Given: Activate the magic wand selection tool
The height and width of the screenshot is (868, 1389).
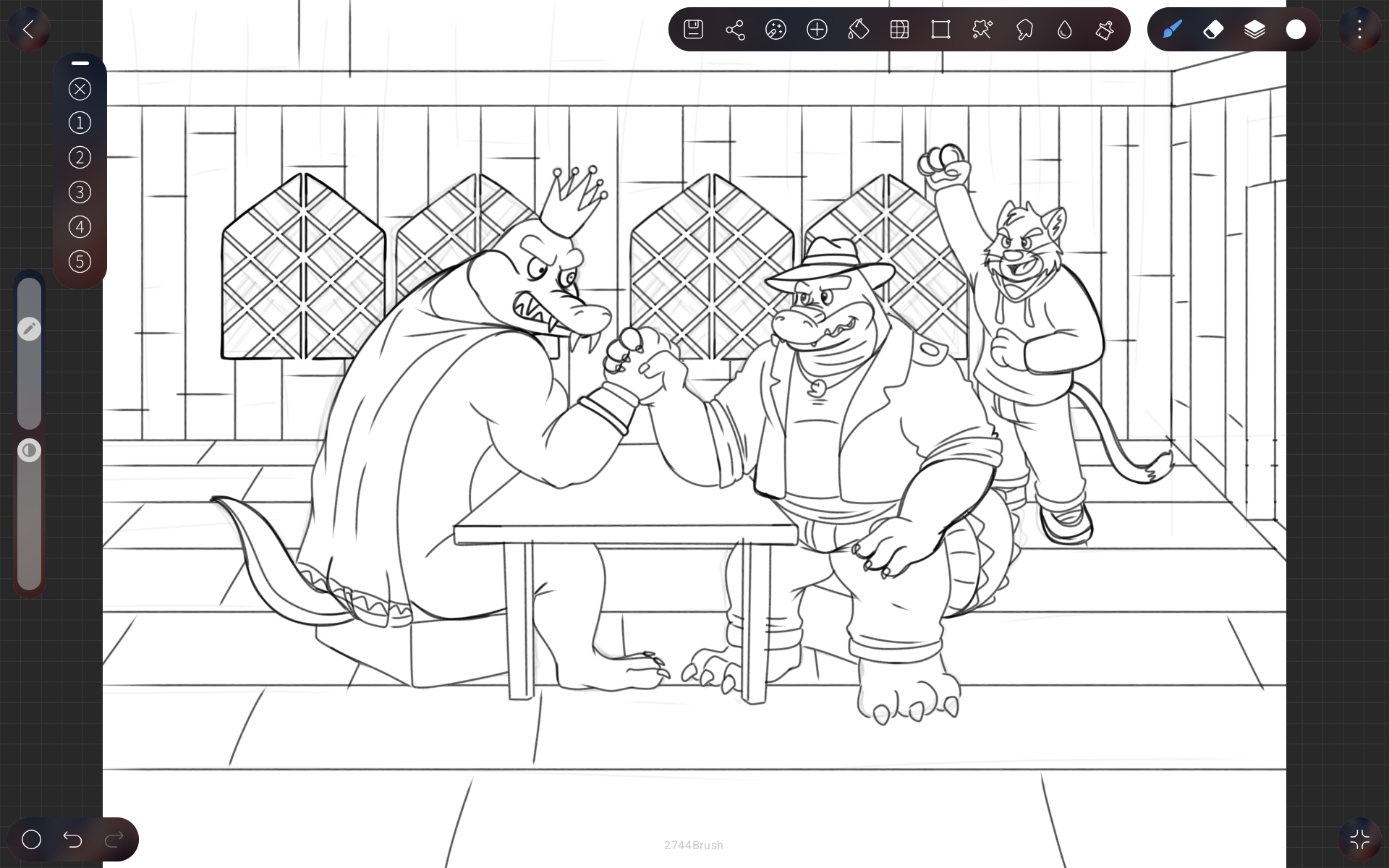Looking at the screenshot, I should (982, 30).
